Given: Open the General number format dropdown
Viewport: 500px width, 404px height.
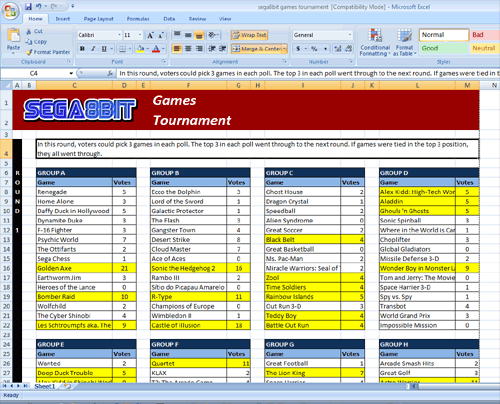Looking at the screenshot, I should pos(350,35).
